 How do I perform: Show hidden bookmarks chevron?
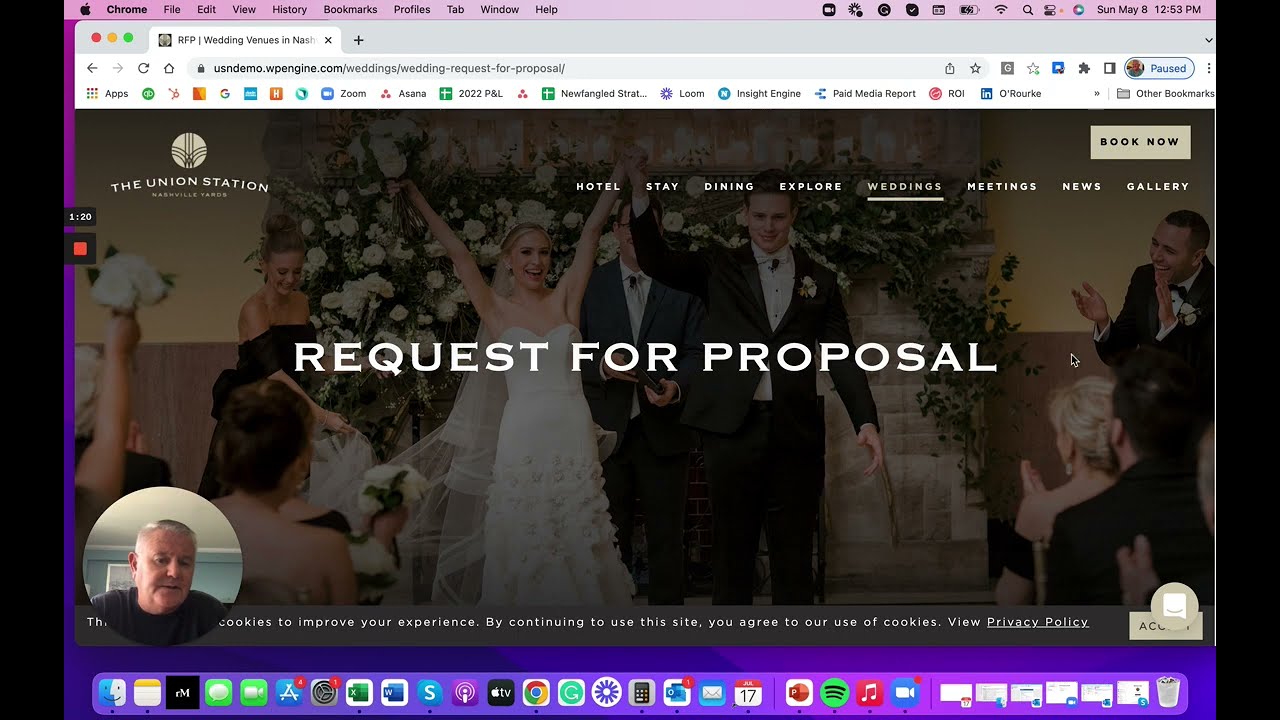click(1097, 94)
